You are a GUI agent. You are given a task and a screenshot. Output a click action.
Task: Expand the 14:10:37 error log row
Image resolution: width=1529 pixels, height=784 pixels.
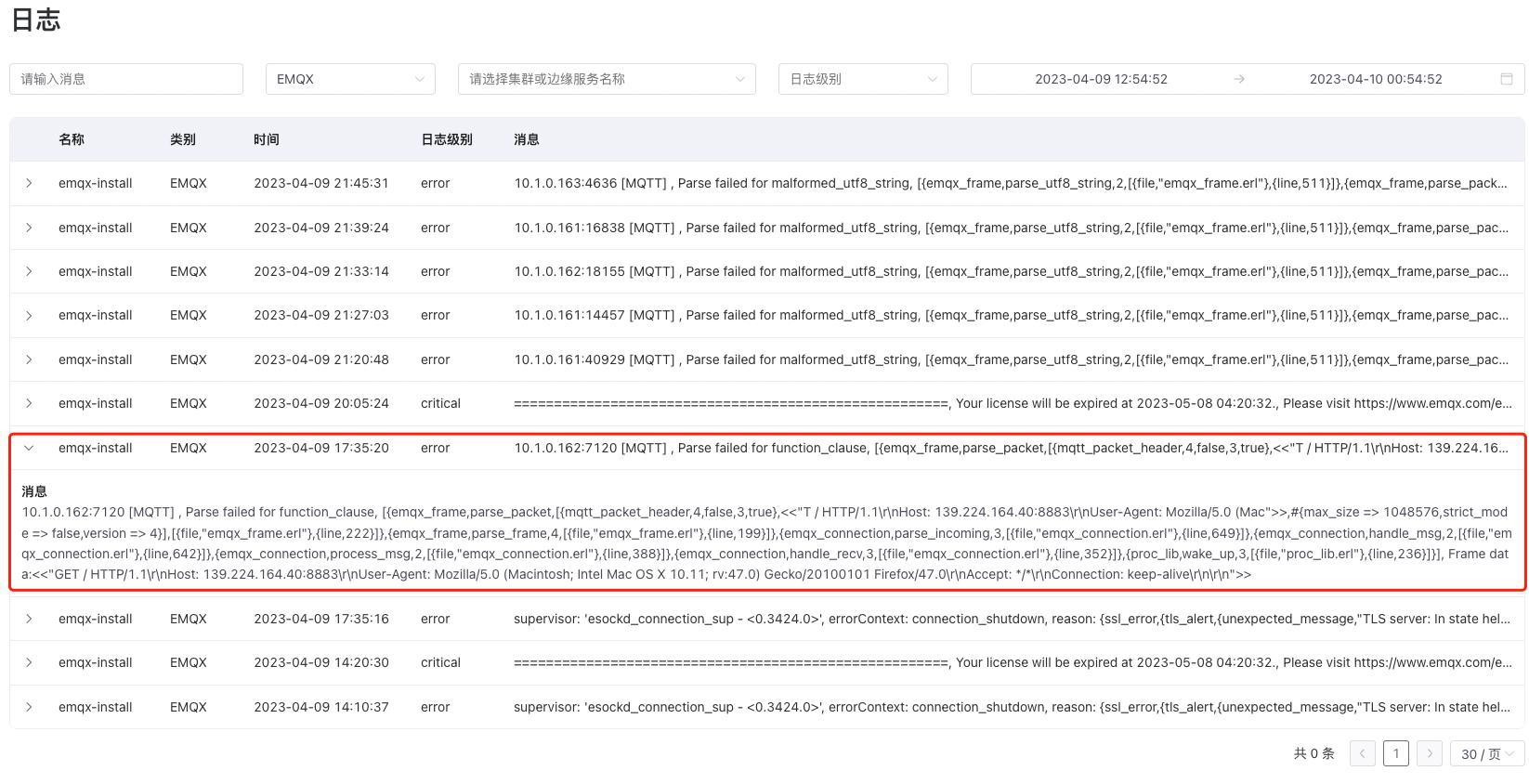click(x=29, y=707)
